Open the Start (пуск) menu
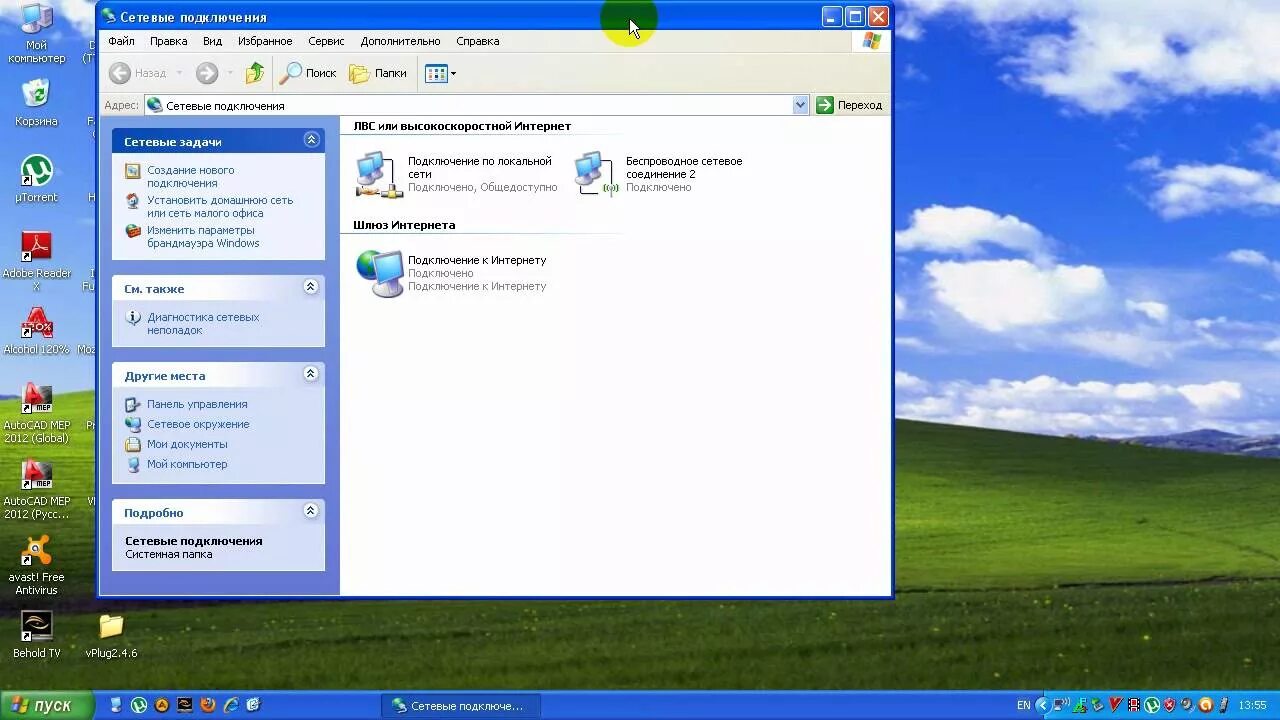 tap(47, 705)
